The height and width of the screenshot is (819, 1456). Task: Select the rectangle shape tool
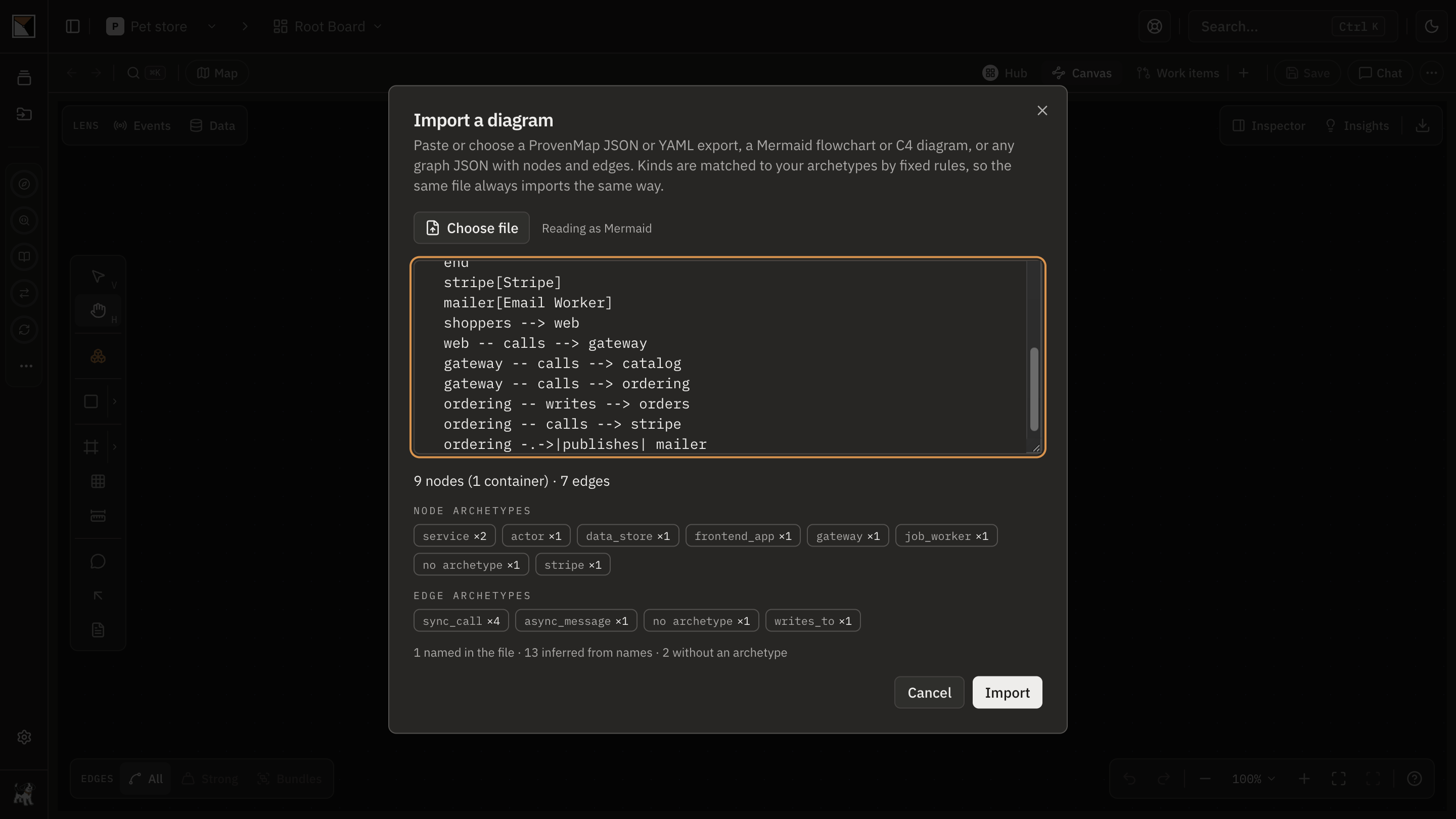point(90,401)
